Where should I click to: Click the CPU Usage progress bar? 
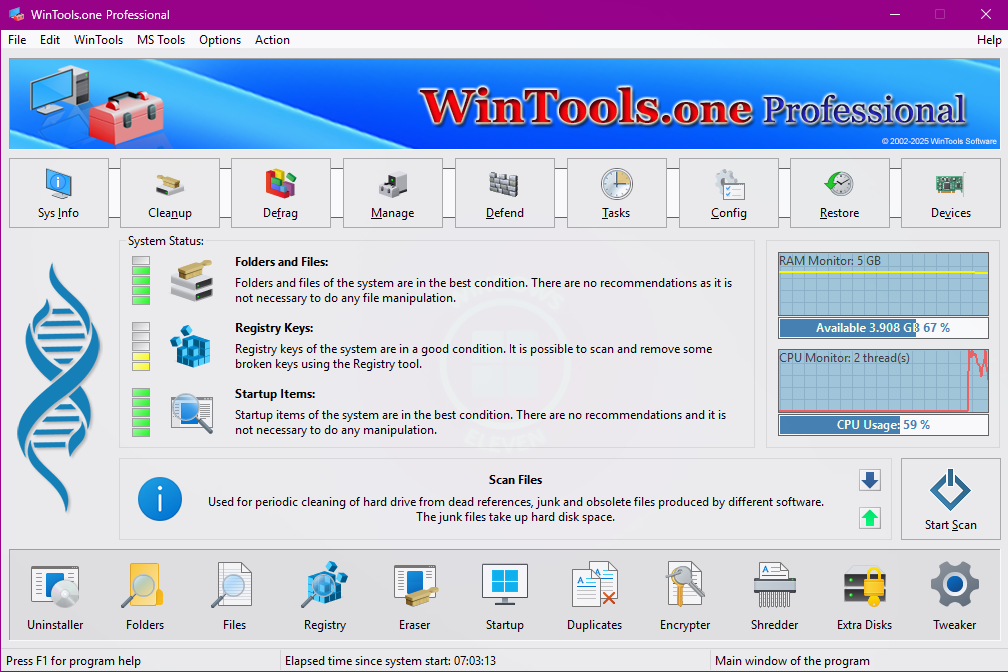(883, 425)
